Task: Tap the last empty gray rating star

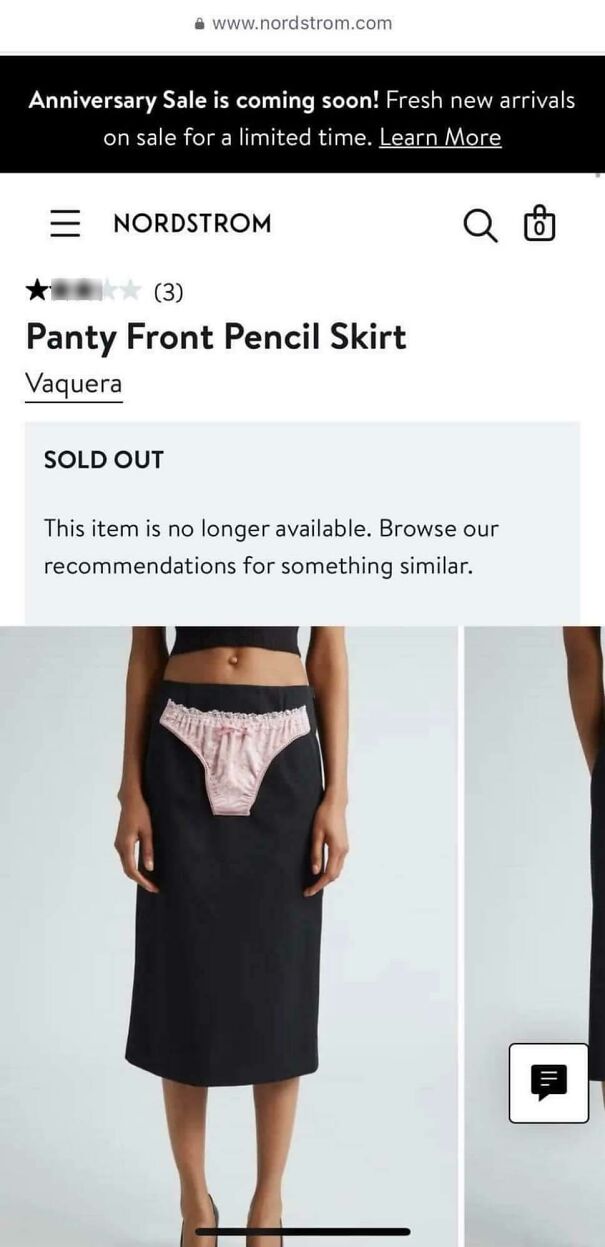Action: 130,291
